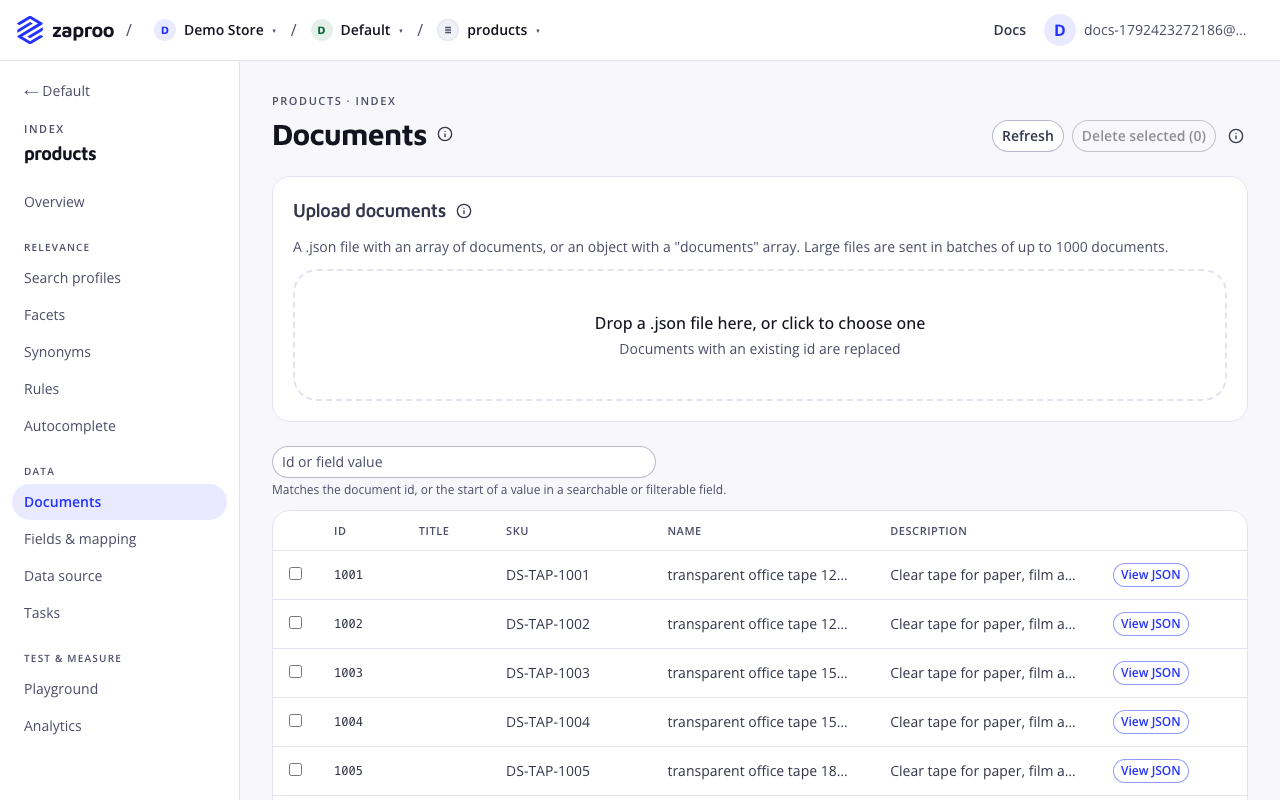Select checkbox for document 1003
The image size is (1280, 800).
295,672
